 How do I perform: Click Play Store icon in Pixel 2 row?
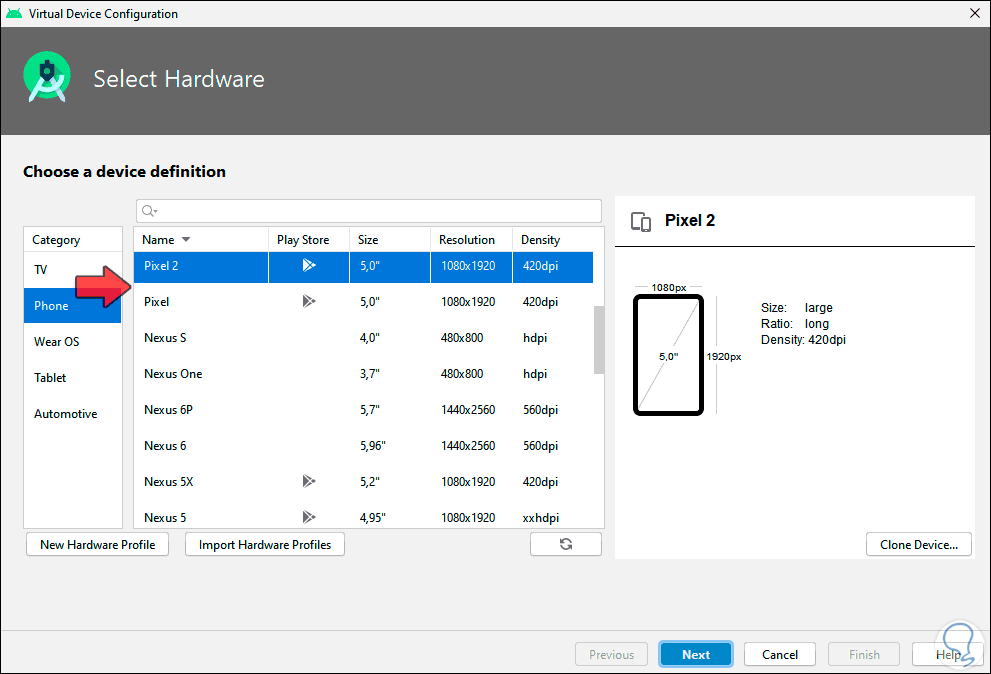309,266
